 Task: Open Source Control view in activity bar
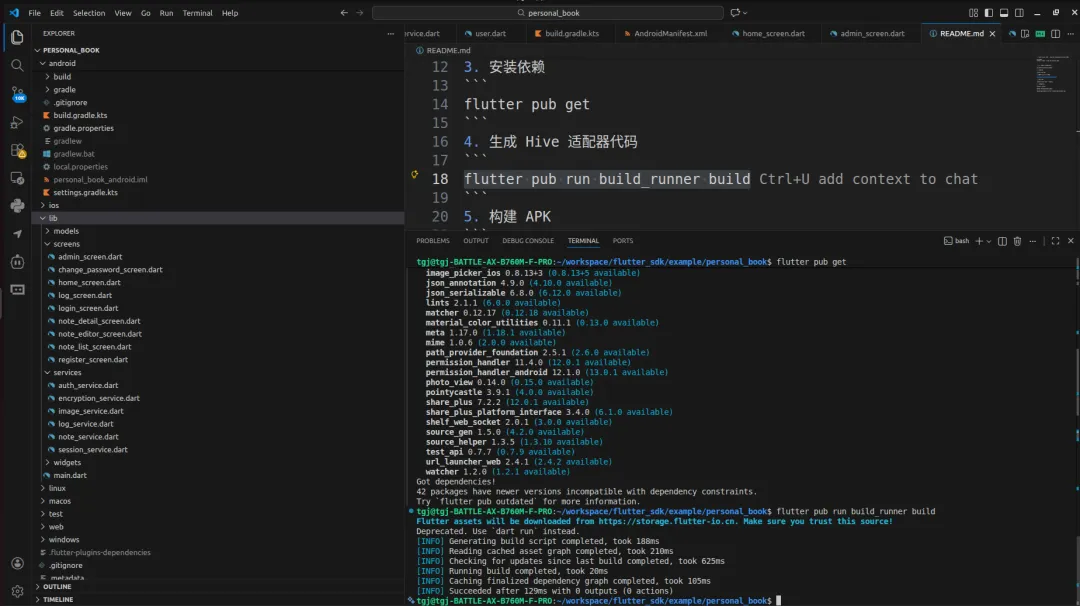pyautogui.click(x=17, y=94)
